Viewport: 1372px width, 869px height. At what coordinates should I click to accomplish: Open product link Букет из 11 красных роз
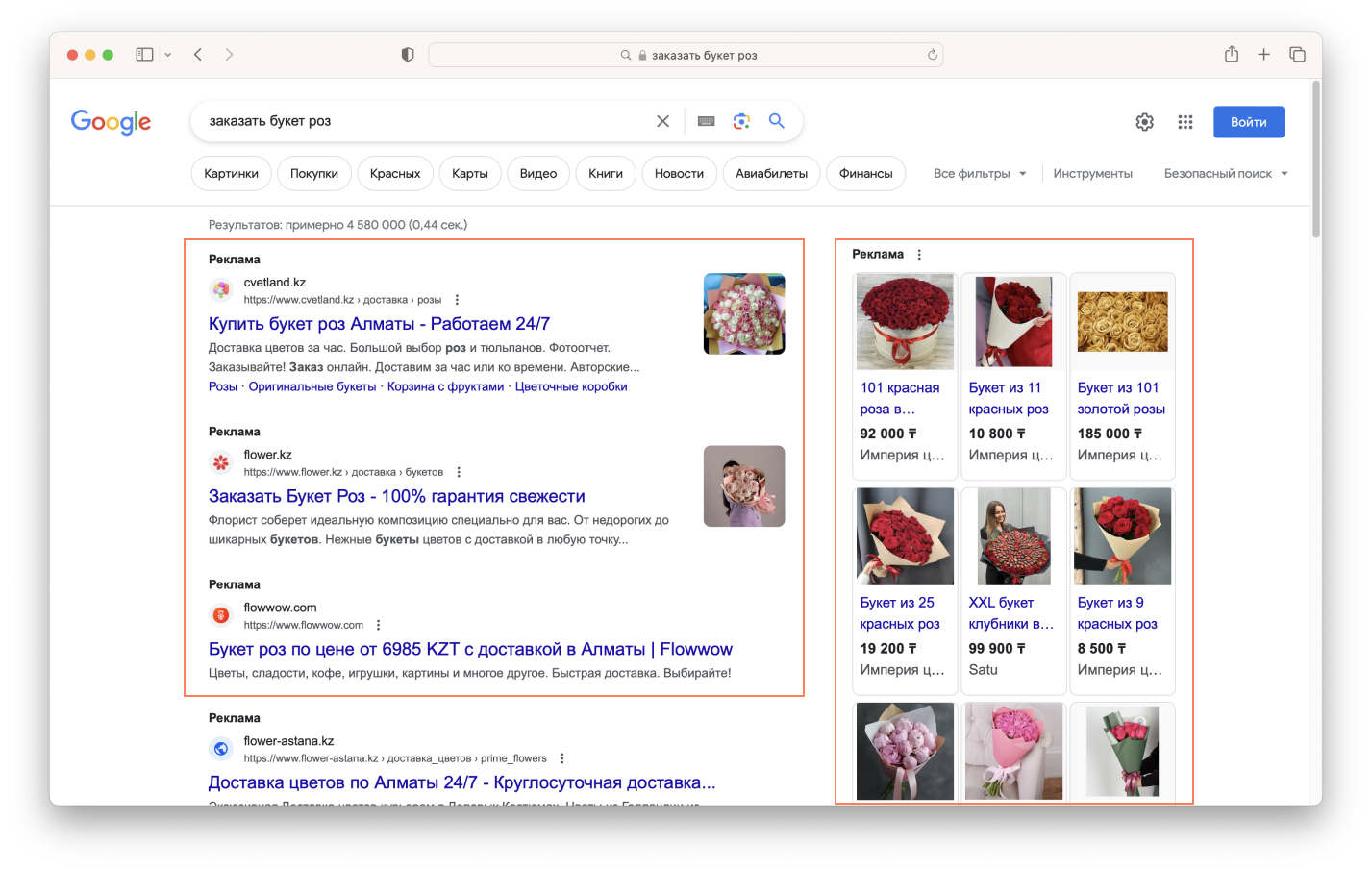[1009, 398]
